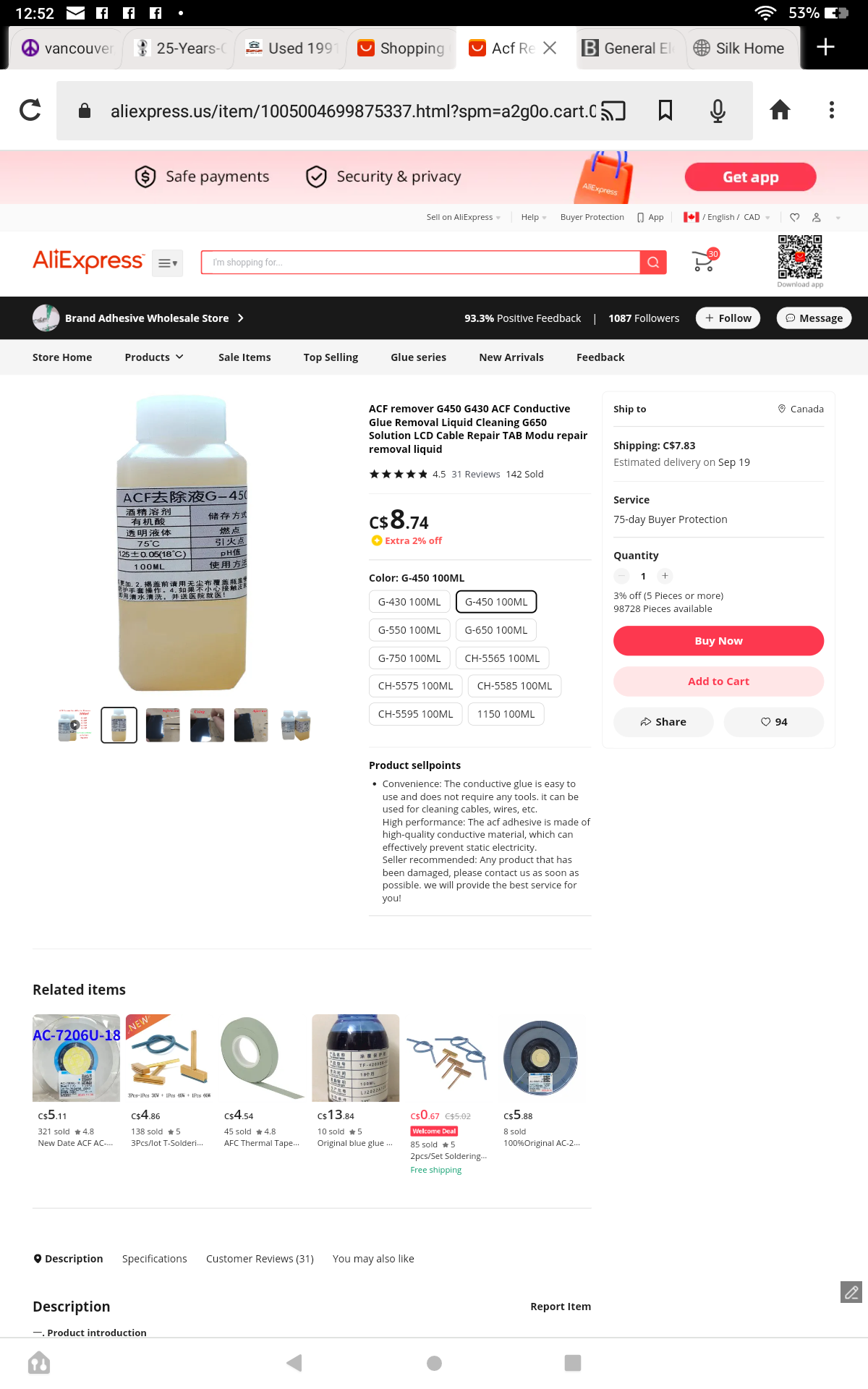Add the item to cart

[718, 681]
